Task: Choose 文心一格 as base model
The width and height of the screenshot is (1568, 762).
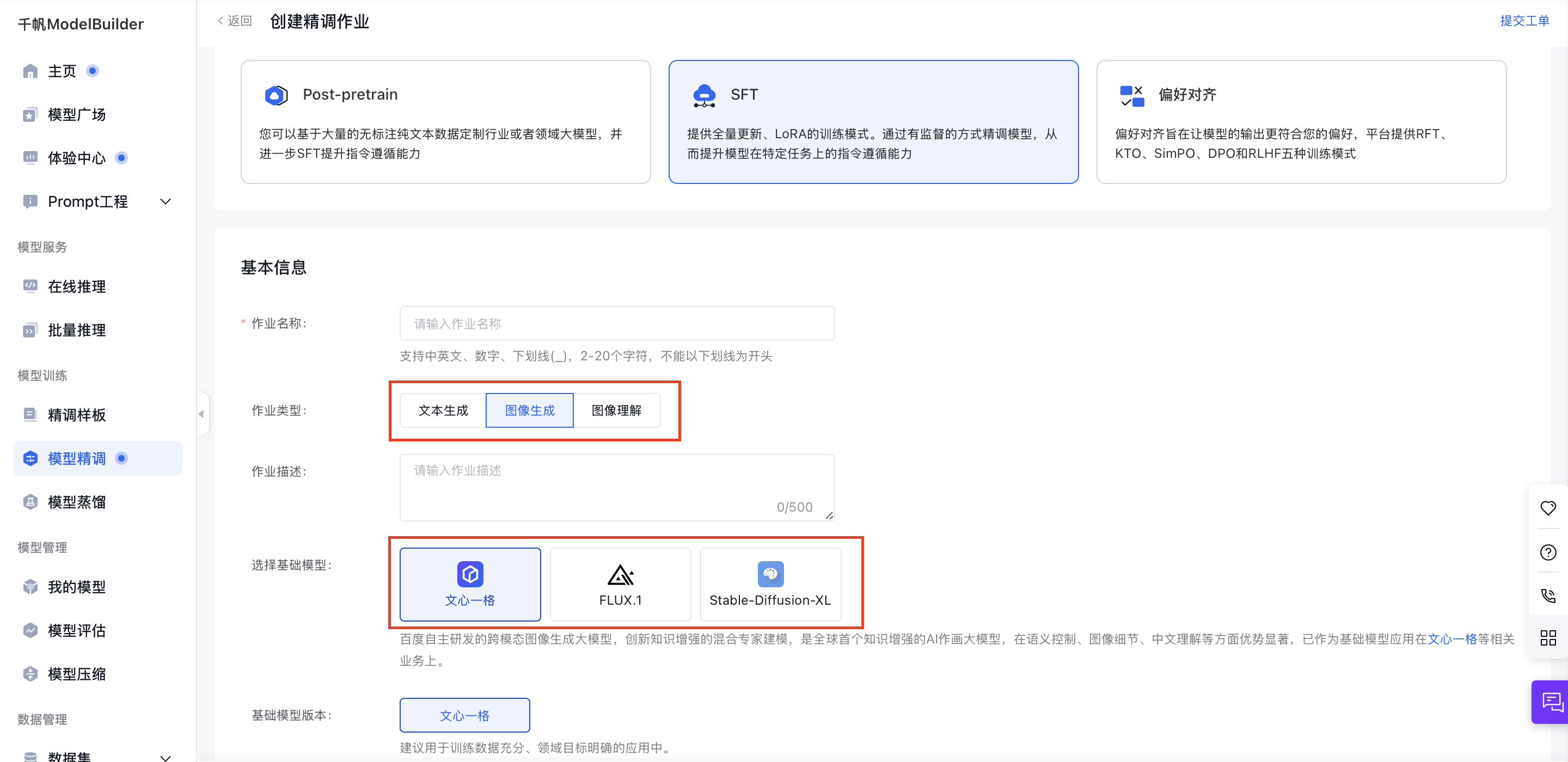Action: coord(470,584)
